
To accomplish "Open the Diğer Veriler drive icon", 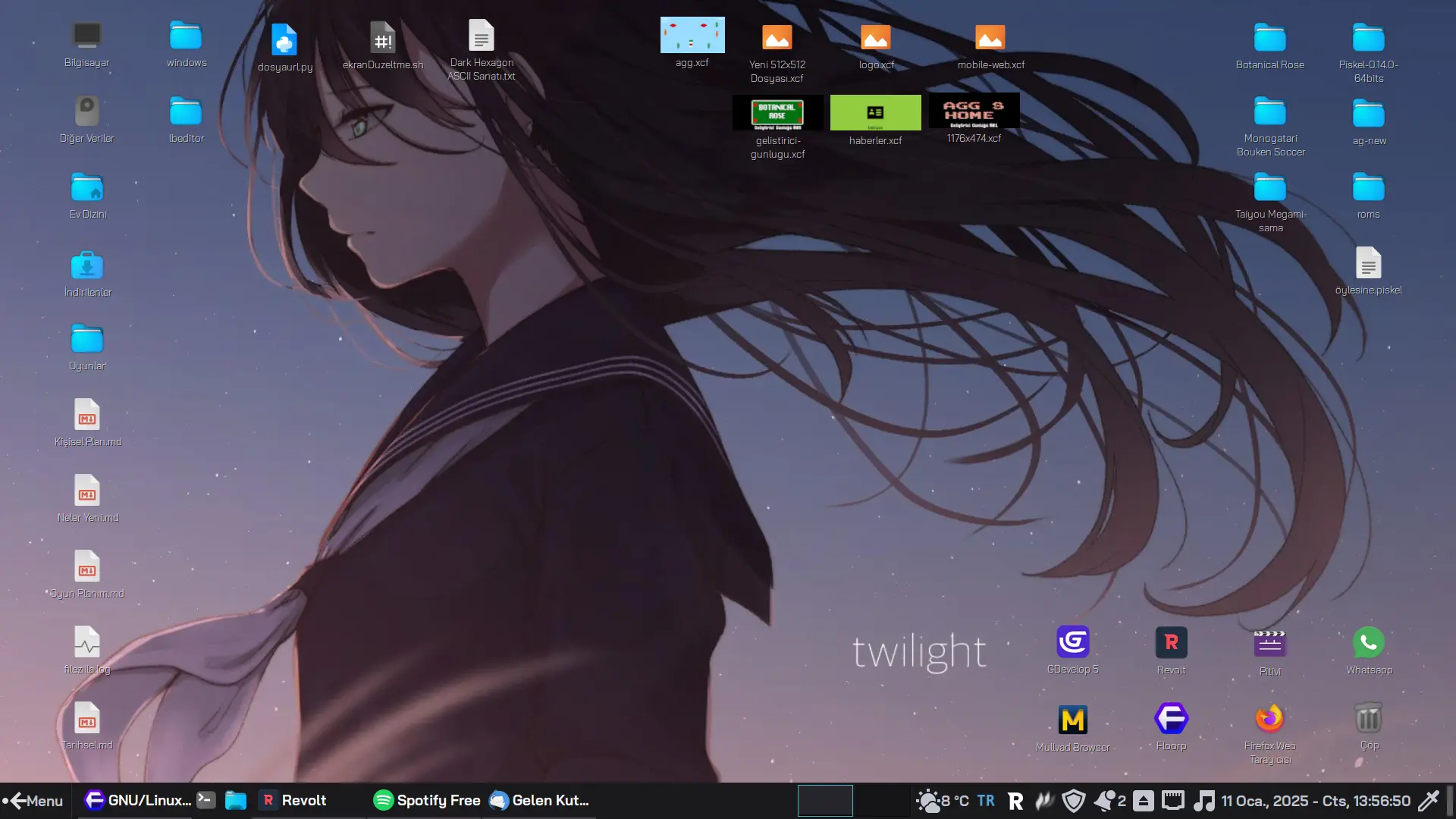I will (86, 120).
